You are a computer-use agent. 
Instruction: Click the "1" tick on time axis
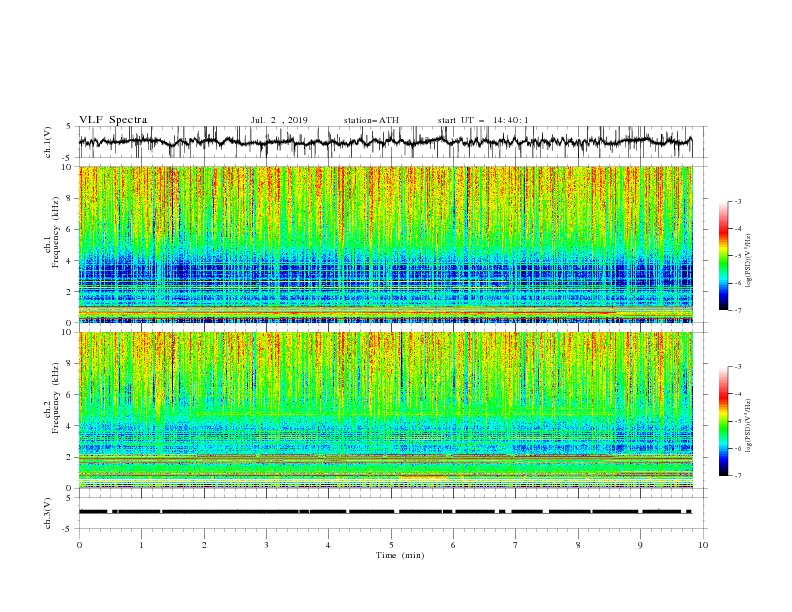[141, 545]
